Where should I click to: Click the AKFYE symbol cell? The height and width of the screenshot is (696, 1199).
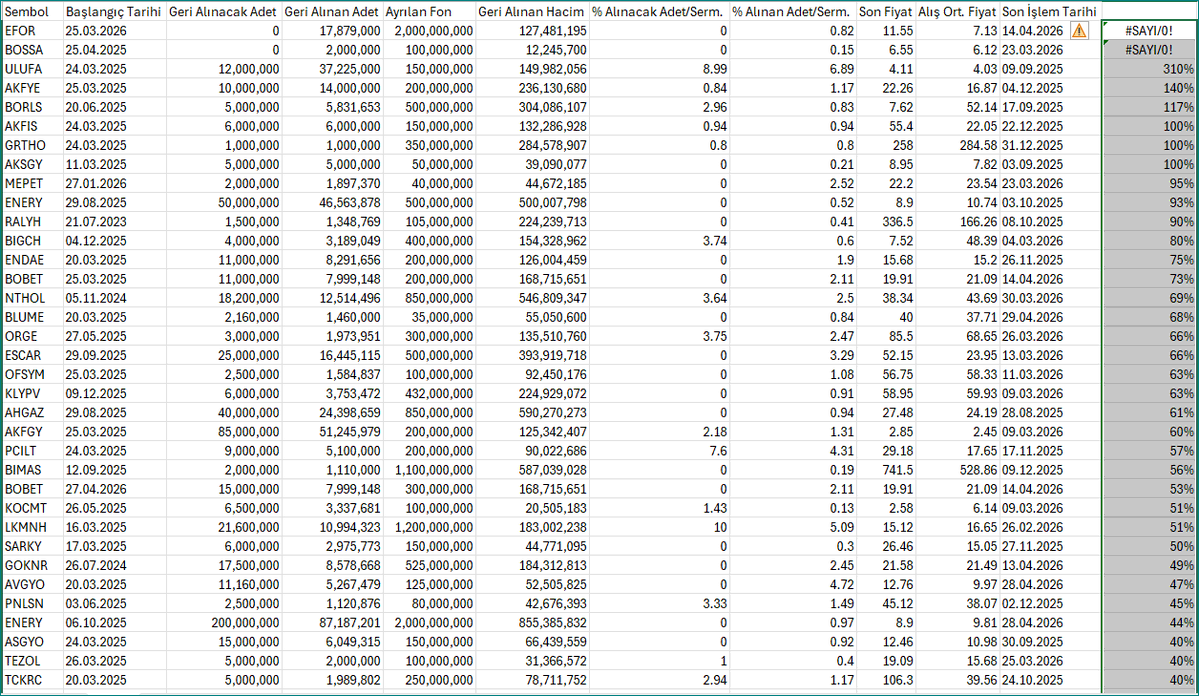click(x=31, y=88)
